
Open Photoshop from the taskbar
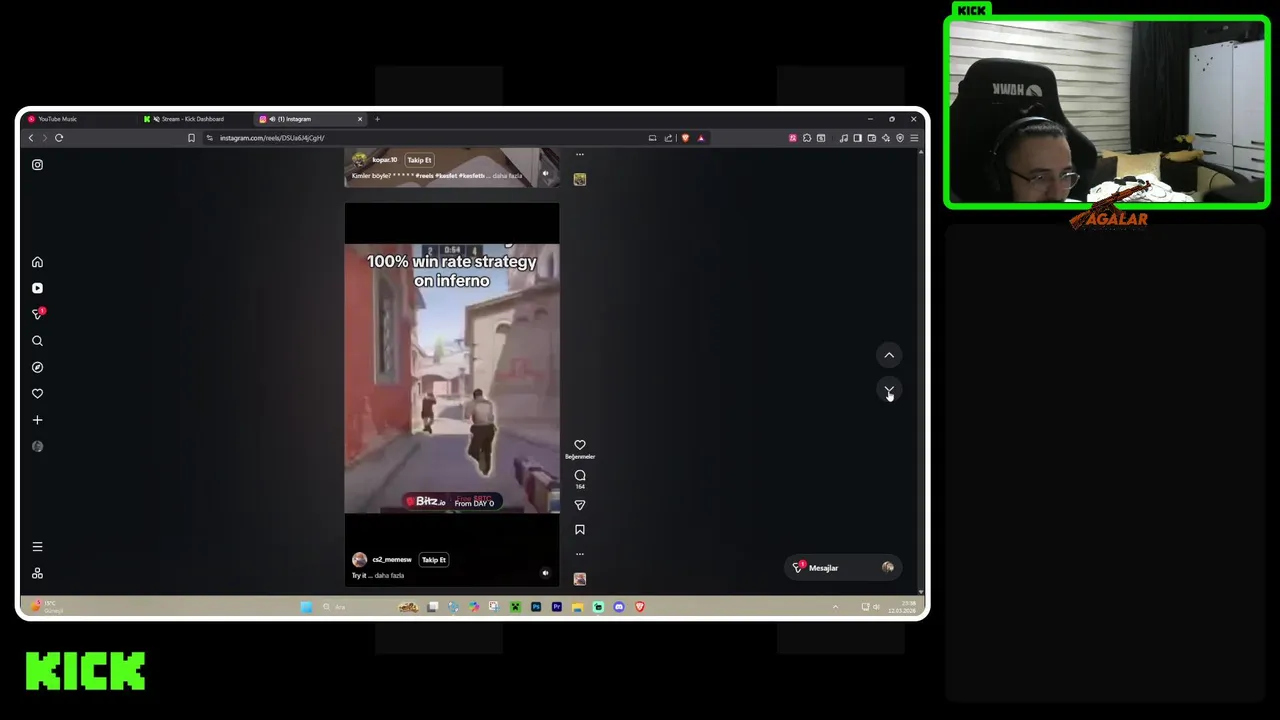click(x=536, y=607)
